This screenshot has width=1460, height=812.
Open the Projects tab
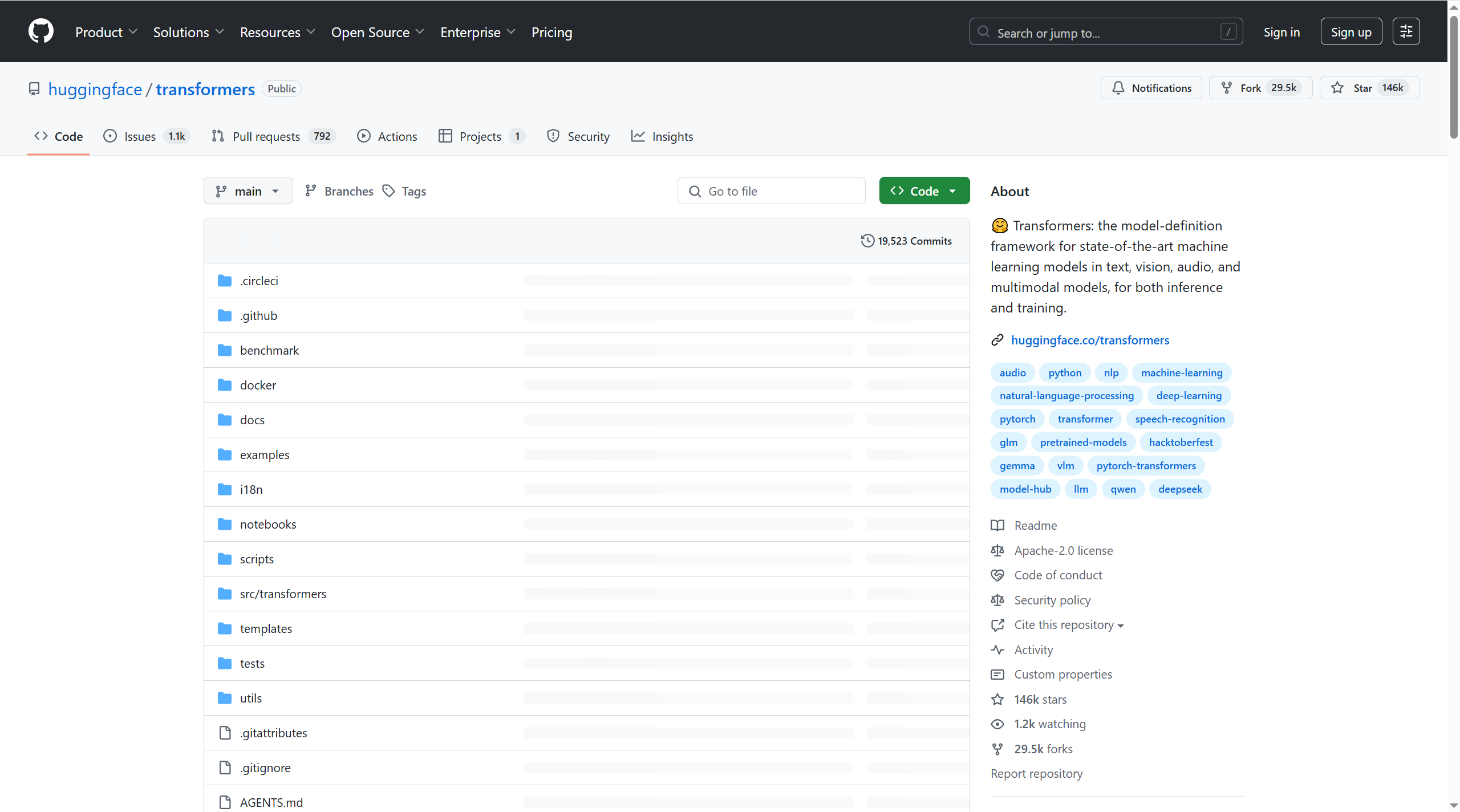click(482, 136)
